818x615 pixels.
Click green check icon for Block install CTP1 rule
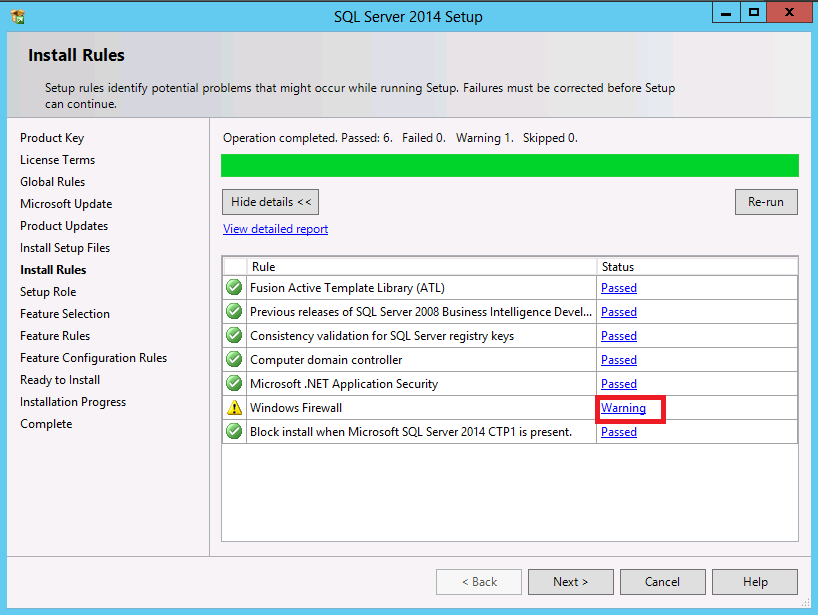click(234, 431)
